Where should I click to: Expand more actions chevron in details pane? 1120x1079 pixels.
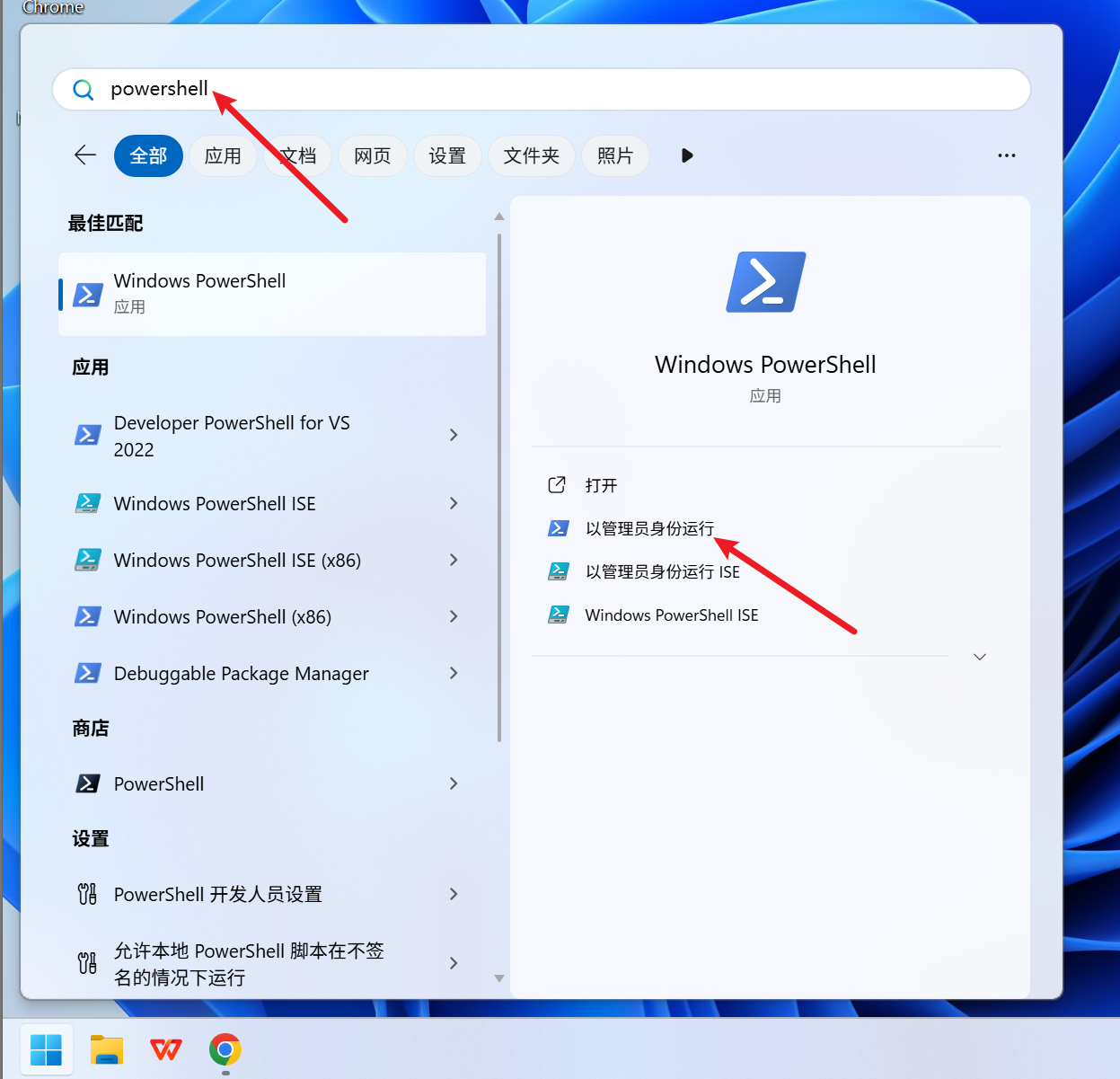979,657
